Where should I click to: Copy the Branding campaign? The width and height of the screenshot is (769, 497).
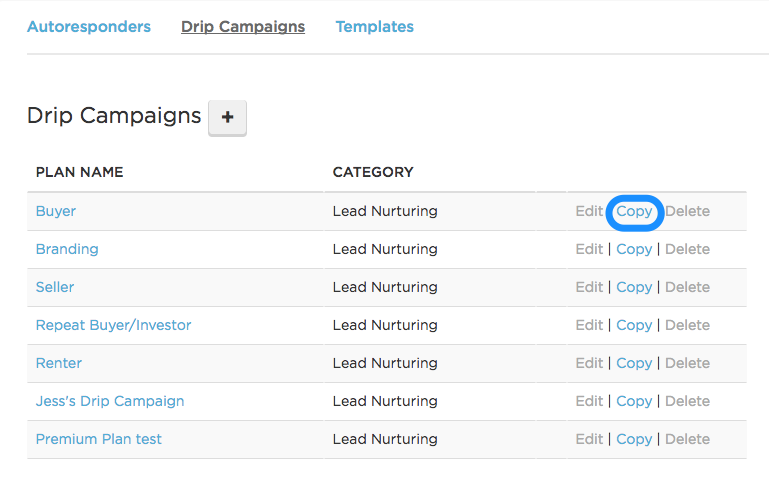tap(634, 249)
